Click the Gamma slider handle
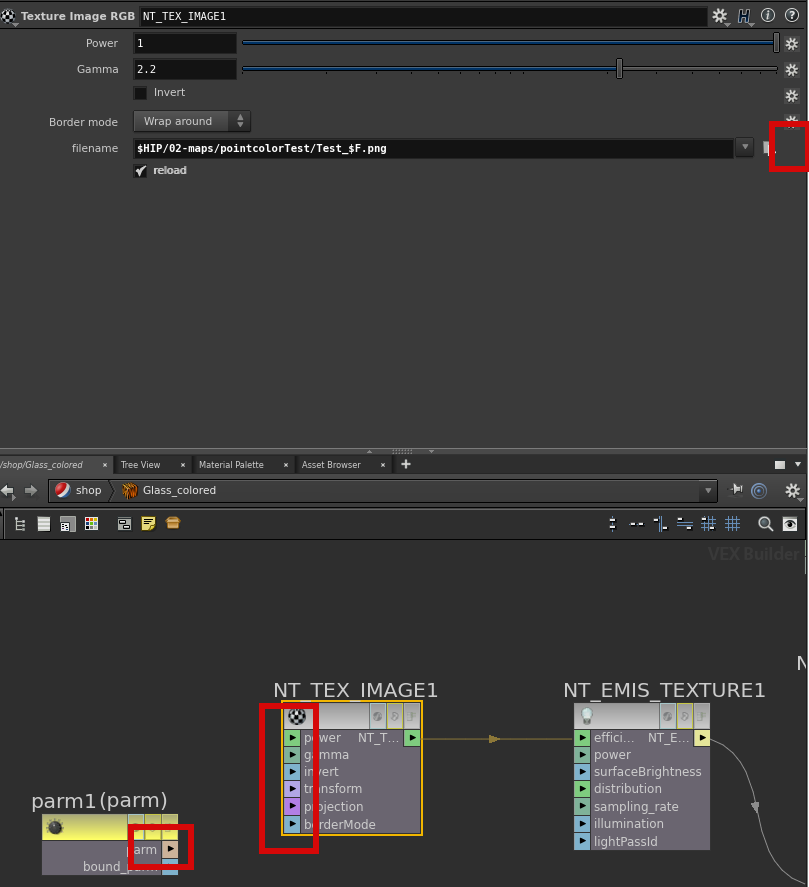 click(619, 69)
